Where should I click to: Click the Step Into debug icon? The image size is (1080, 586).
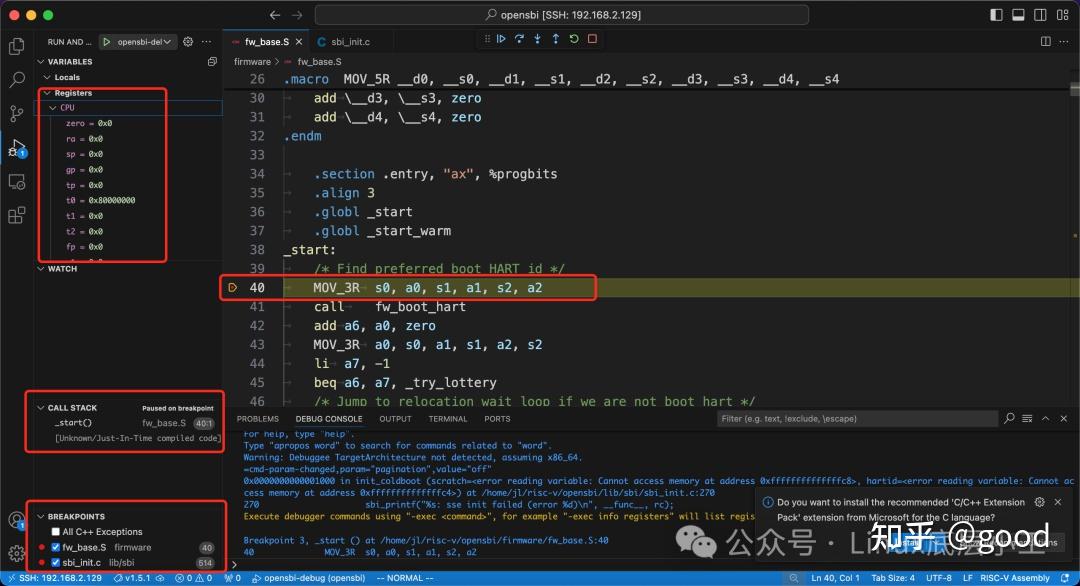[537, 38]
